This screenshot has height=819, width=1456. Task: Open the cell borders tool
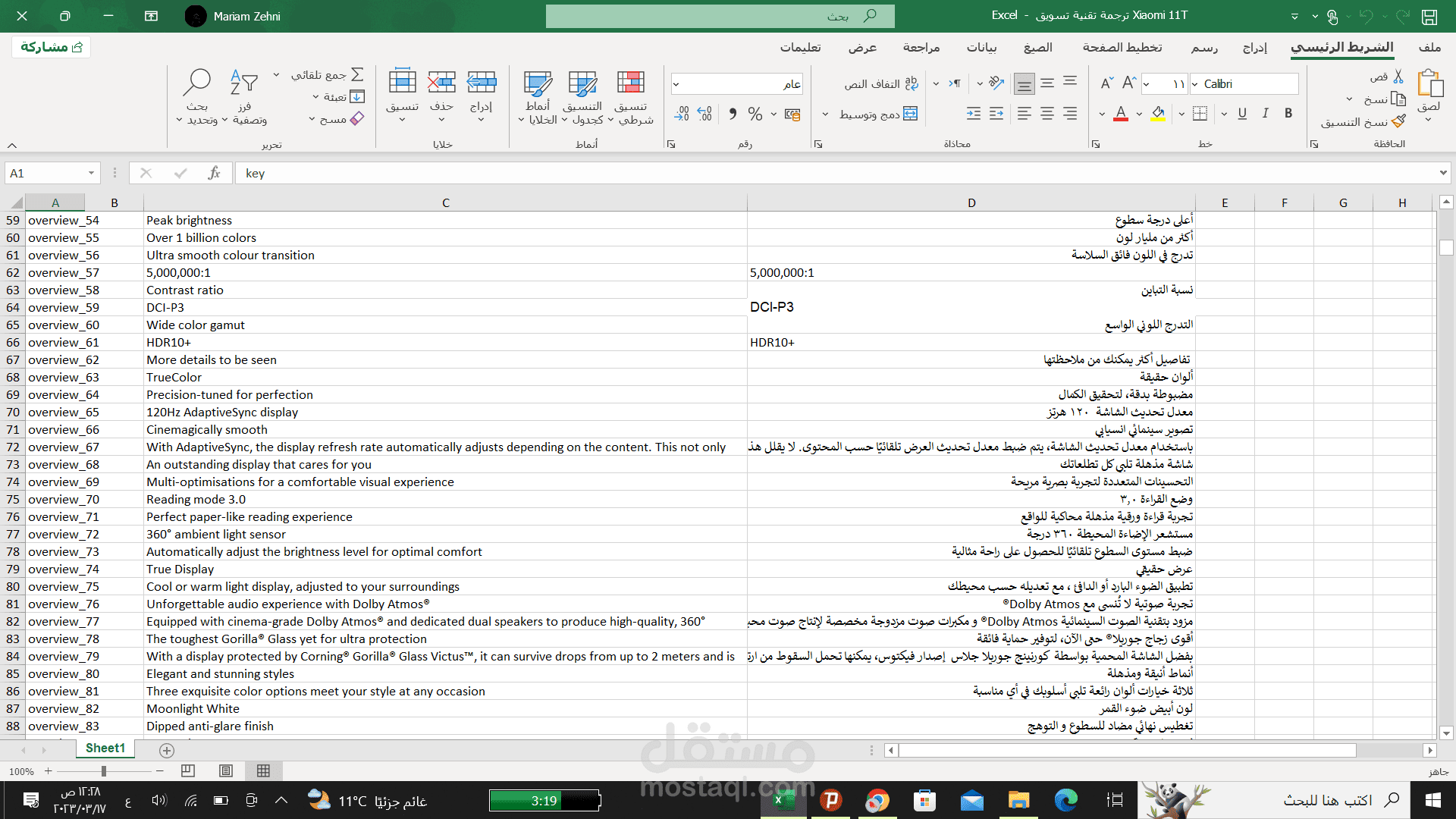click(x=1200, y=114)
